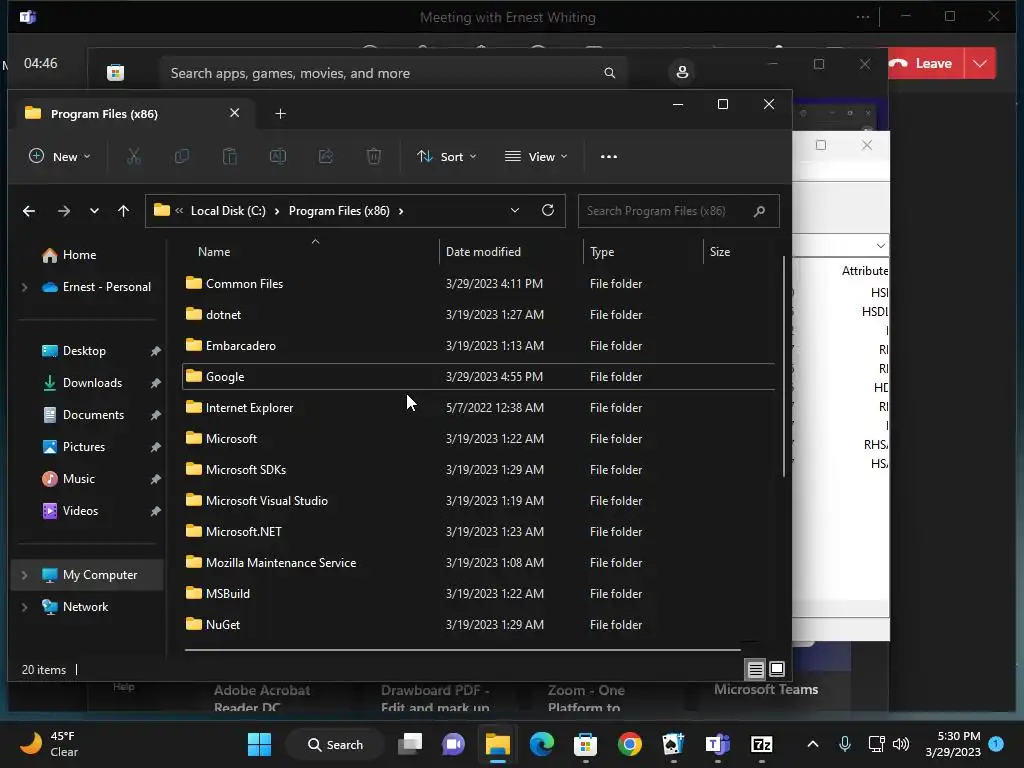Select the Embarcadero folder
The height and width of the screenshot is (768, 1024).
(x=240, y=345)
